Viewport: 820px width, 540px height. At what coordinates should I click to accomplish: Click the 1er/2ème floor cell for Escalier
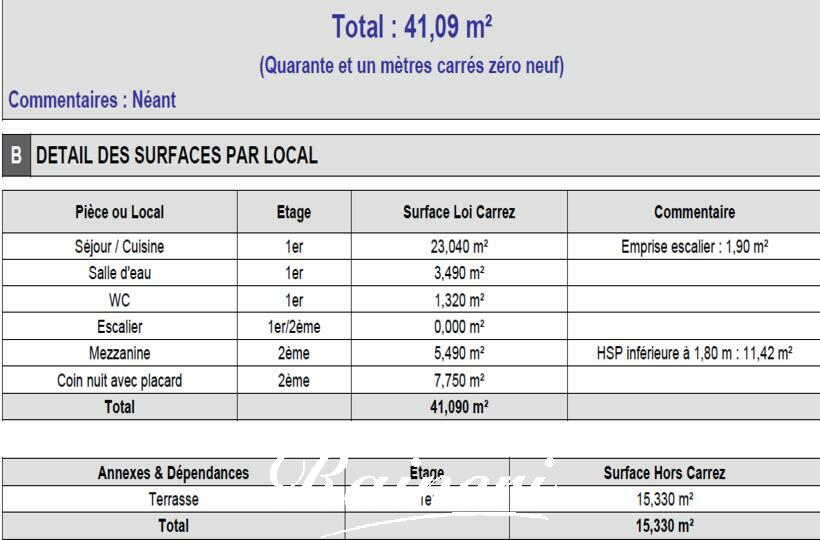click(x=294, y=327)
